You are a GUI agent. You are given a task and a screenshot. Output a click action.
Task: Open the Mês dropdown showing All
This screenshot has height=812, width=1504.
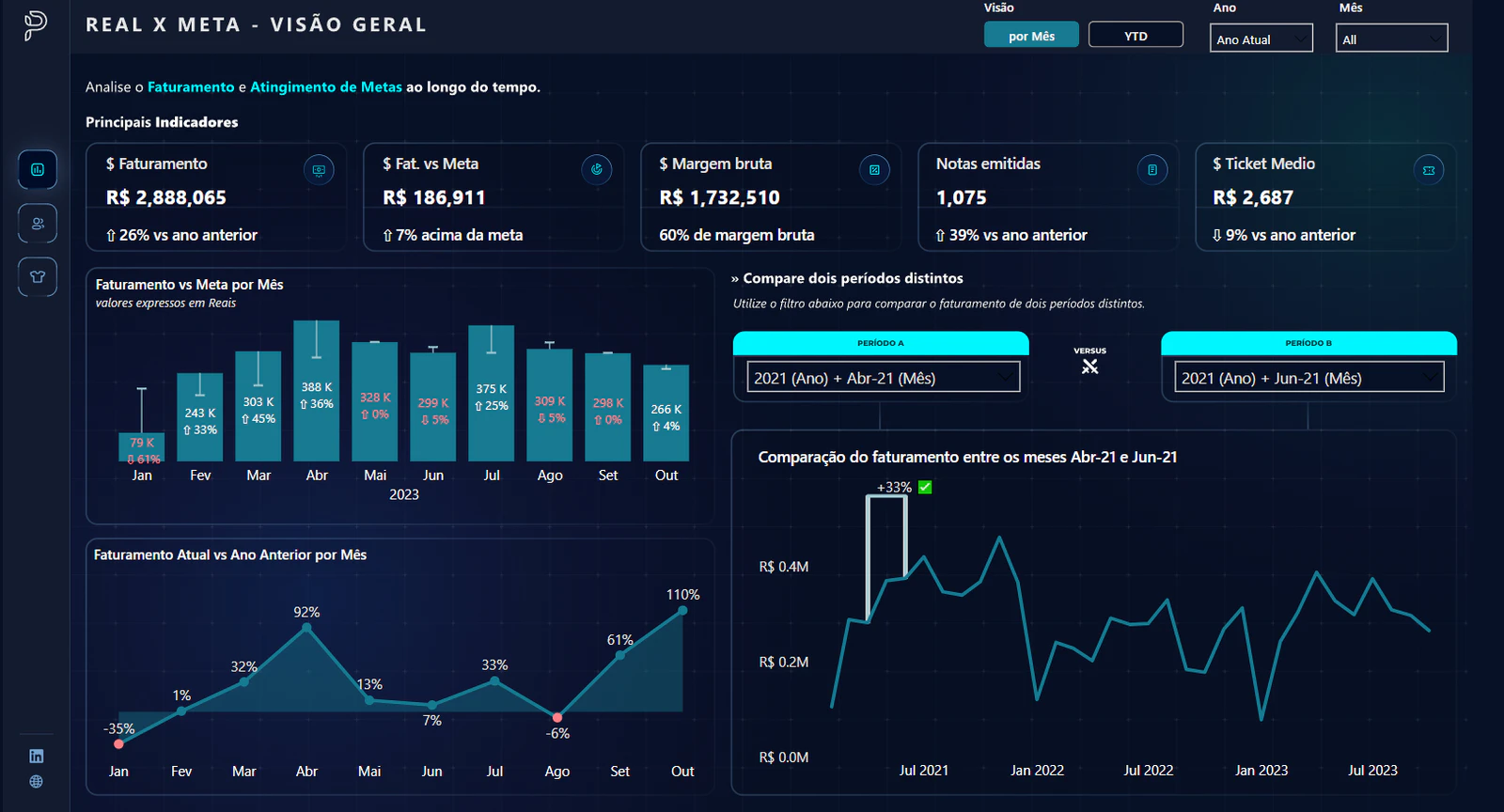tap(1391, 39)
